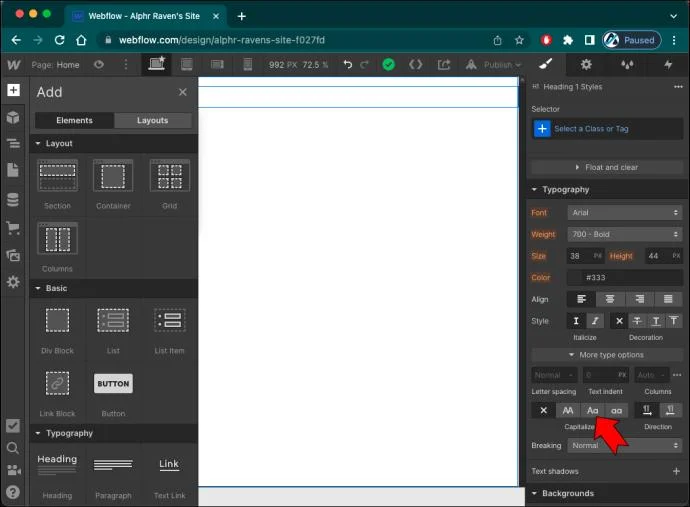Set capitalize to all caps AA

568,410
